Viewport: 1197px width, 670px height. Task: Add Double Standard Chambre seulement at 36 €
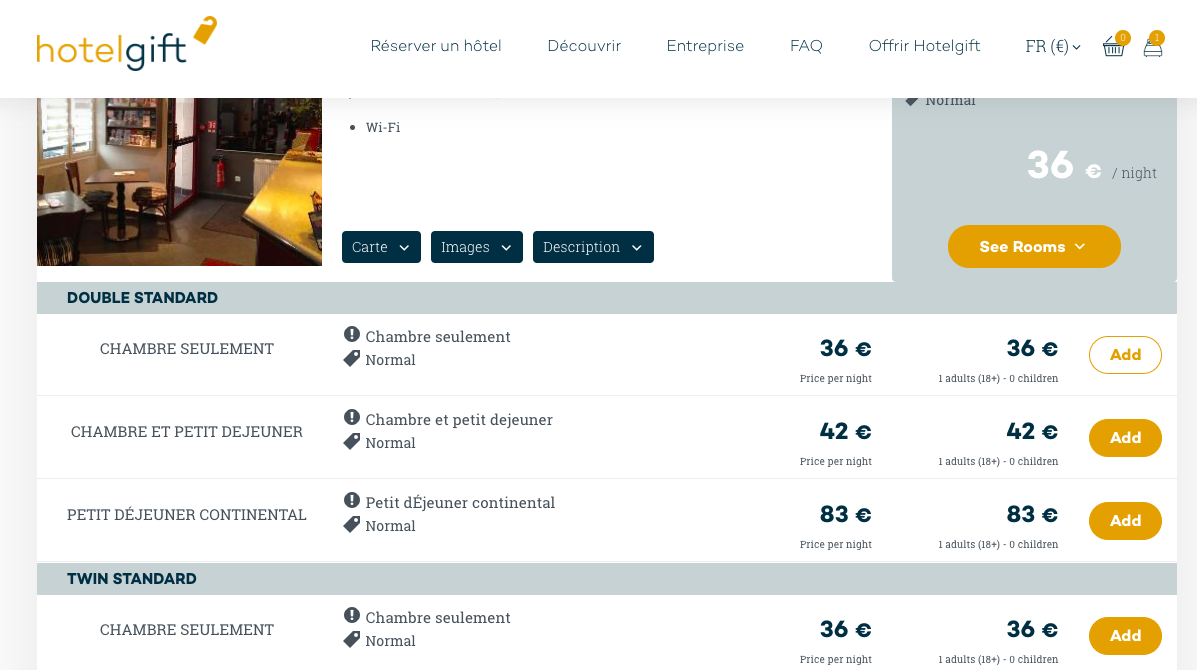click(1125, 355)
